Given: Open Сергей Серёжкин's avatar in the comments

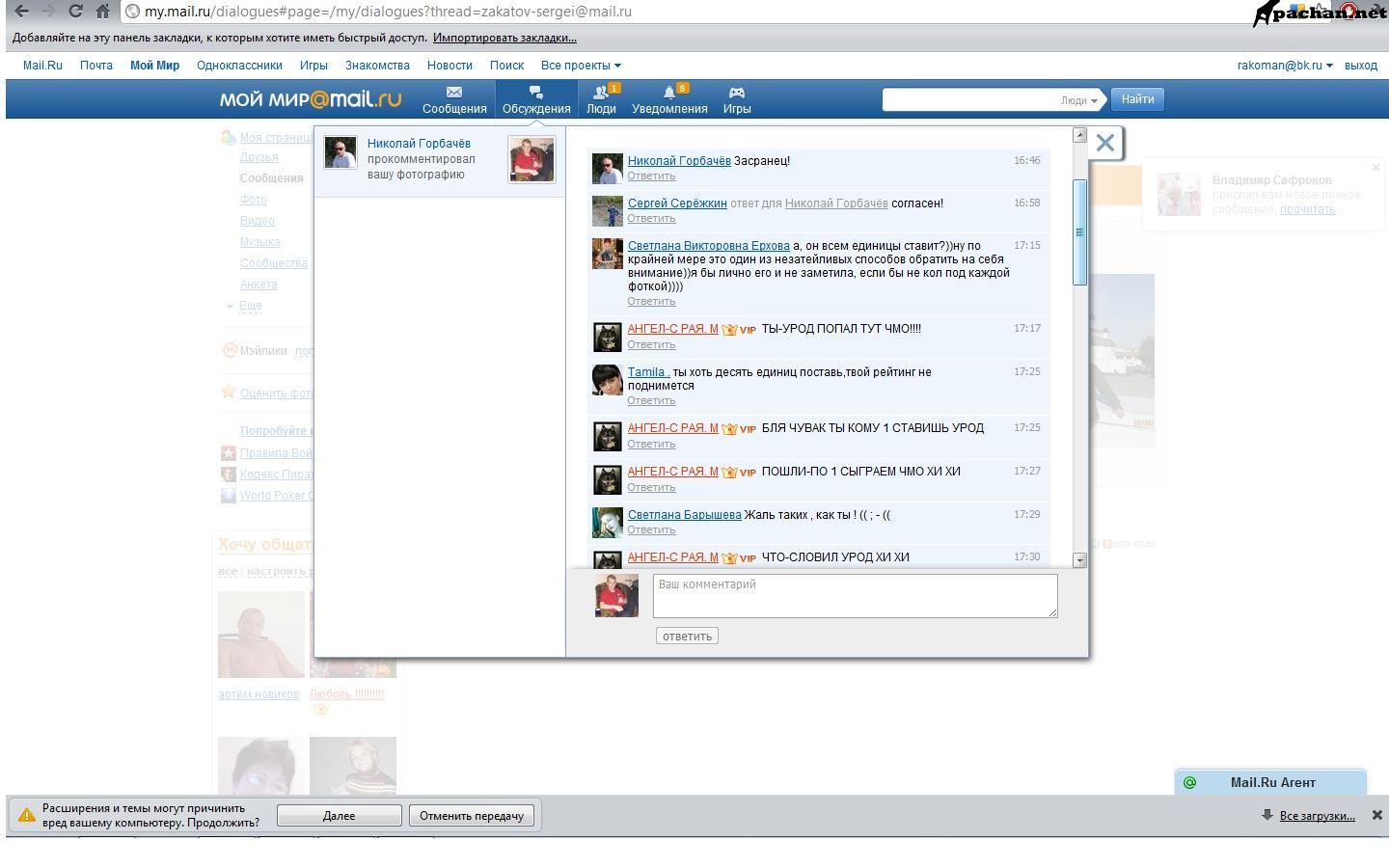Looking at the screenshot, I should point(608,211).
